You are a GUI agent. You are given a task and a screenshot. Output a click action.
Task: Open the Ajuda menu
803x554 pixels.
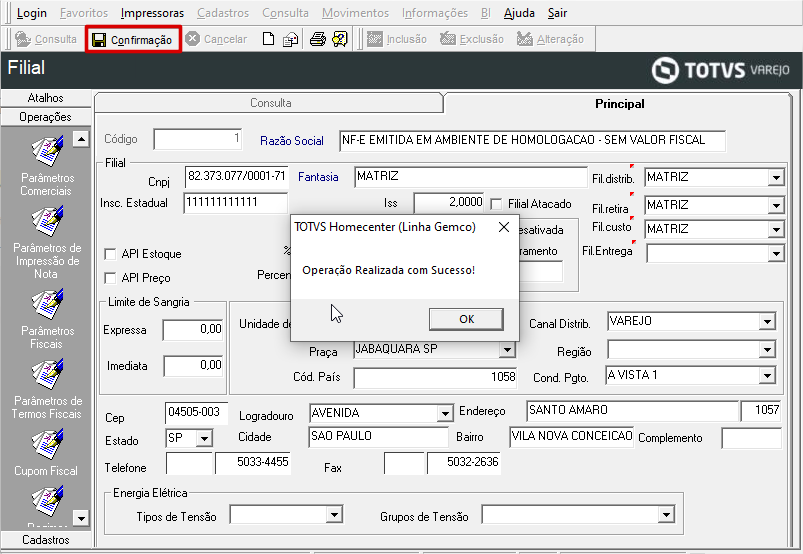(x=519, y=13)
